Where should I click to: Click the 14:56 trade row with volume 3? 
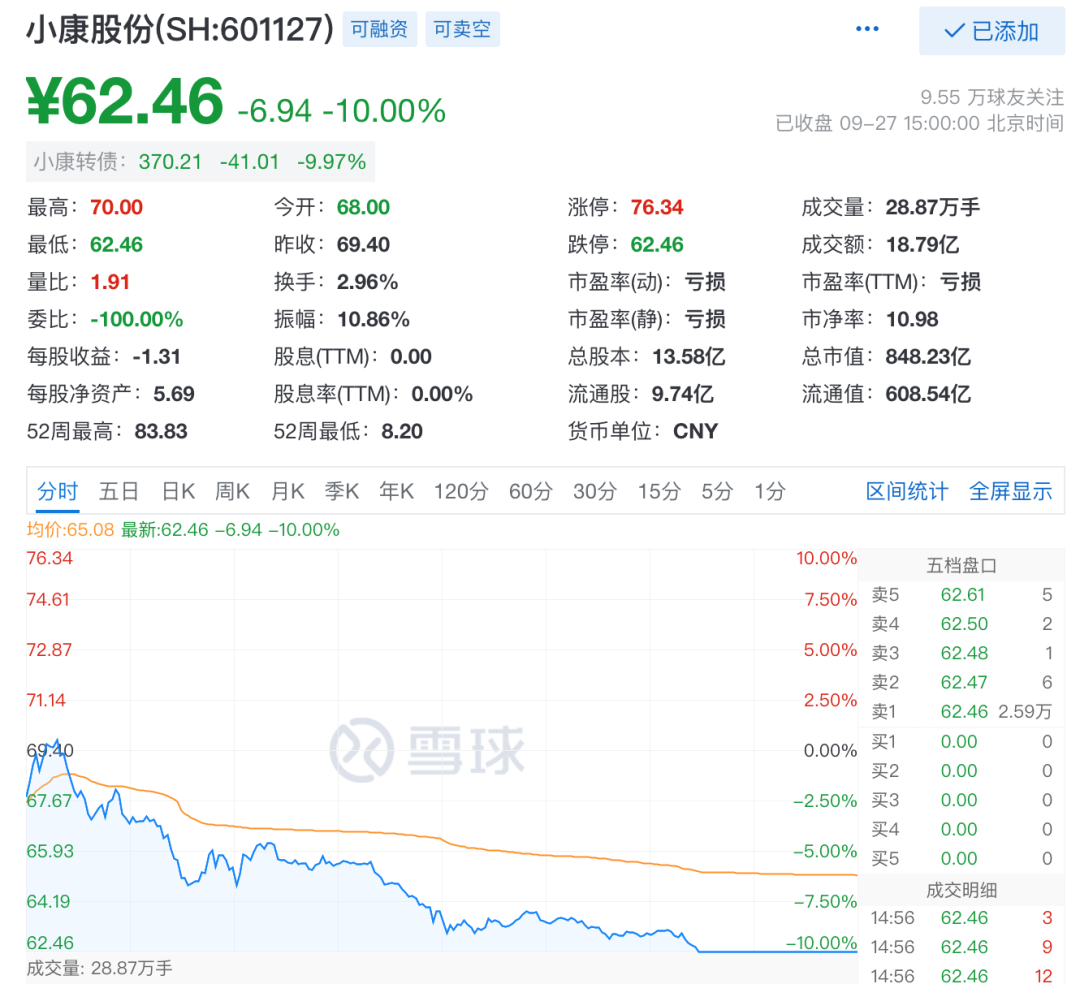(962, 918)
